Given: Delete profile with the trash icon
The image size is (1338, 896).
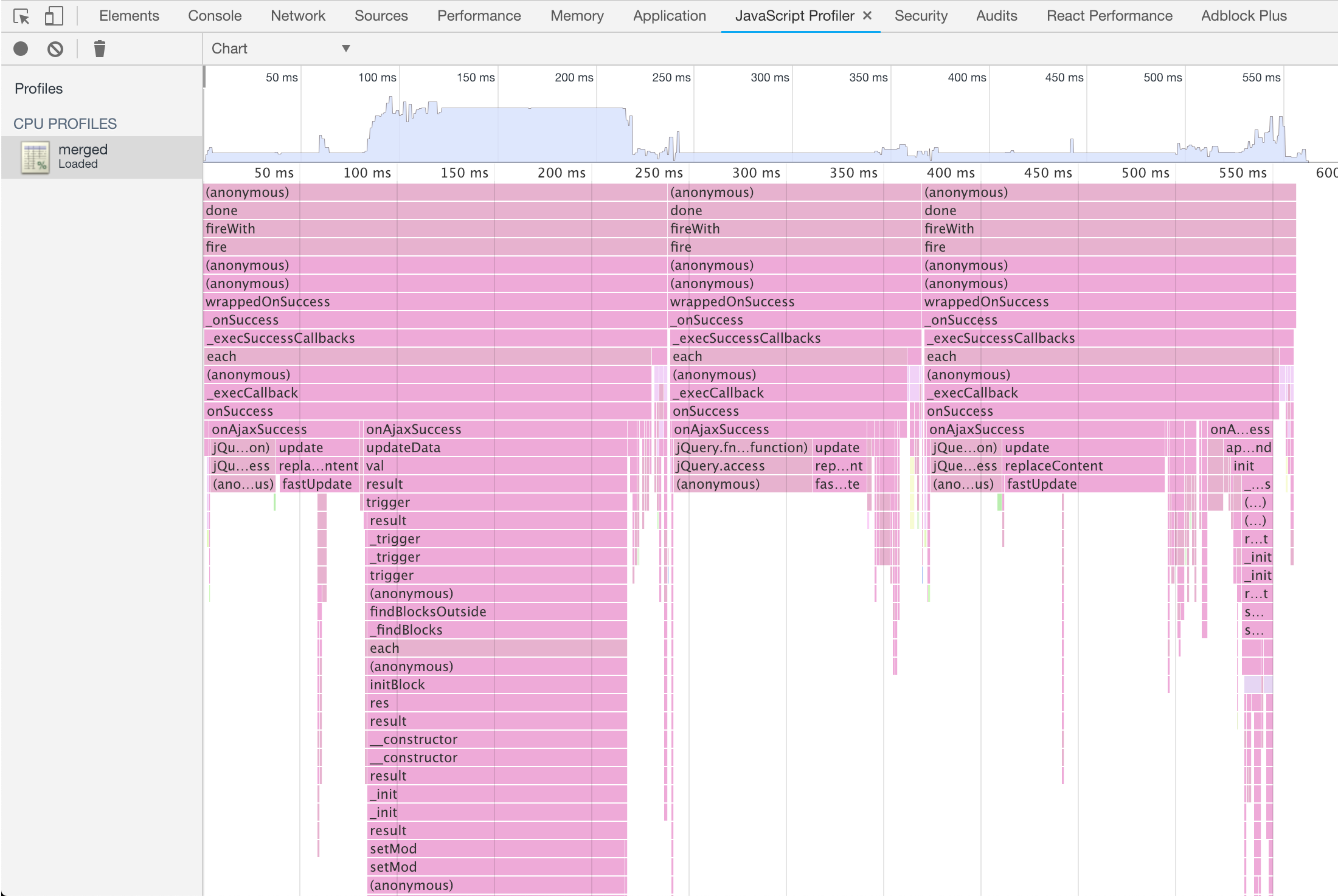Looking at the screenshot, I should (100, 49).
